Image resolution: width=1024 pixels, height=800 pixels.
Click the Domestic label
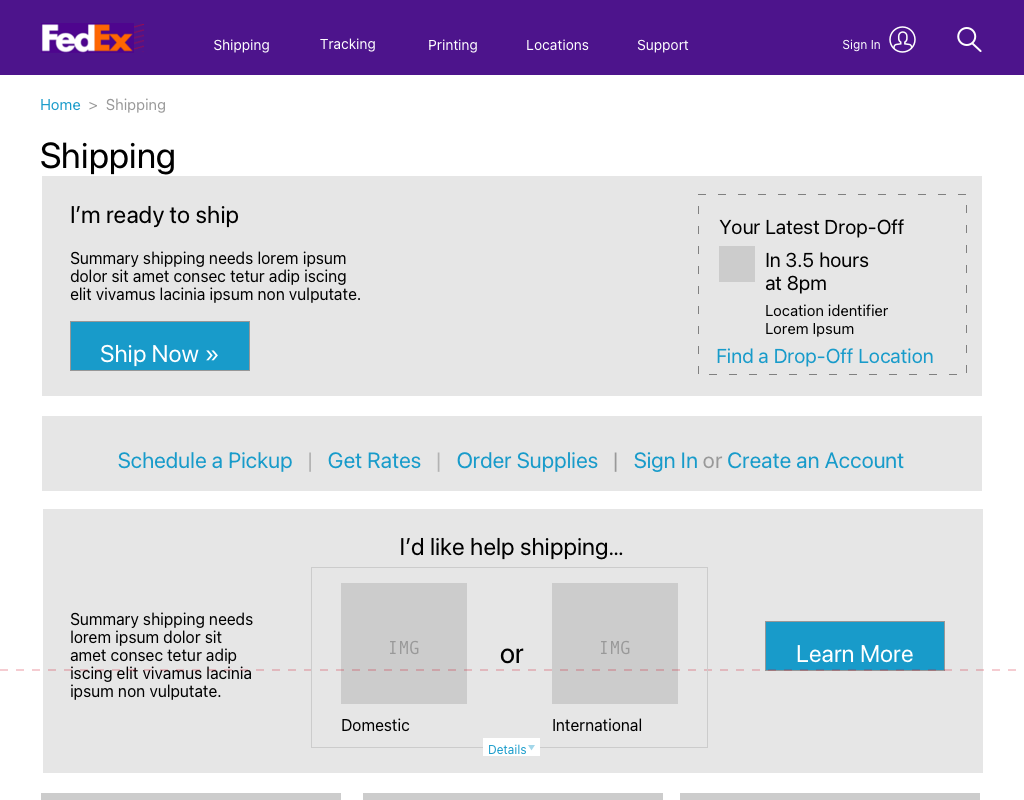coord(375,725)
